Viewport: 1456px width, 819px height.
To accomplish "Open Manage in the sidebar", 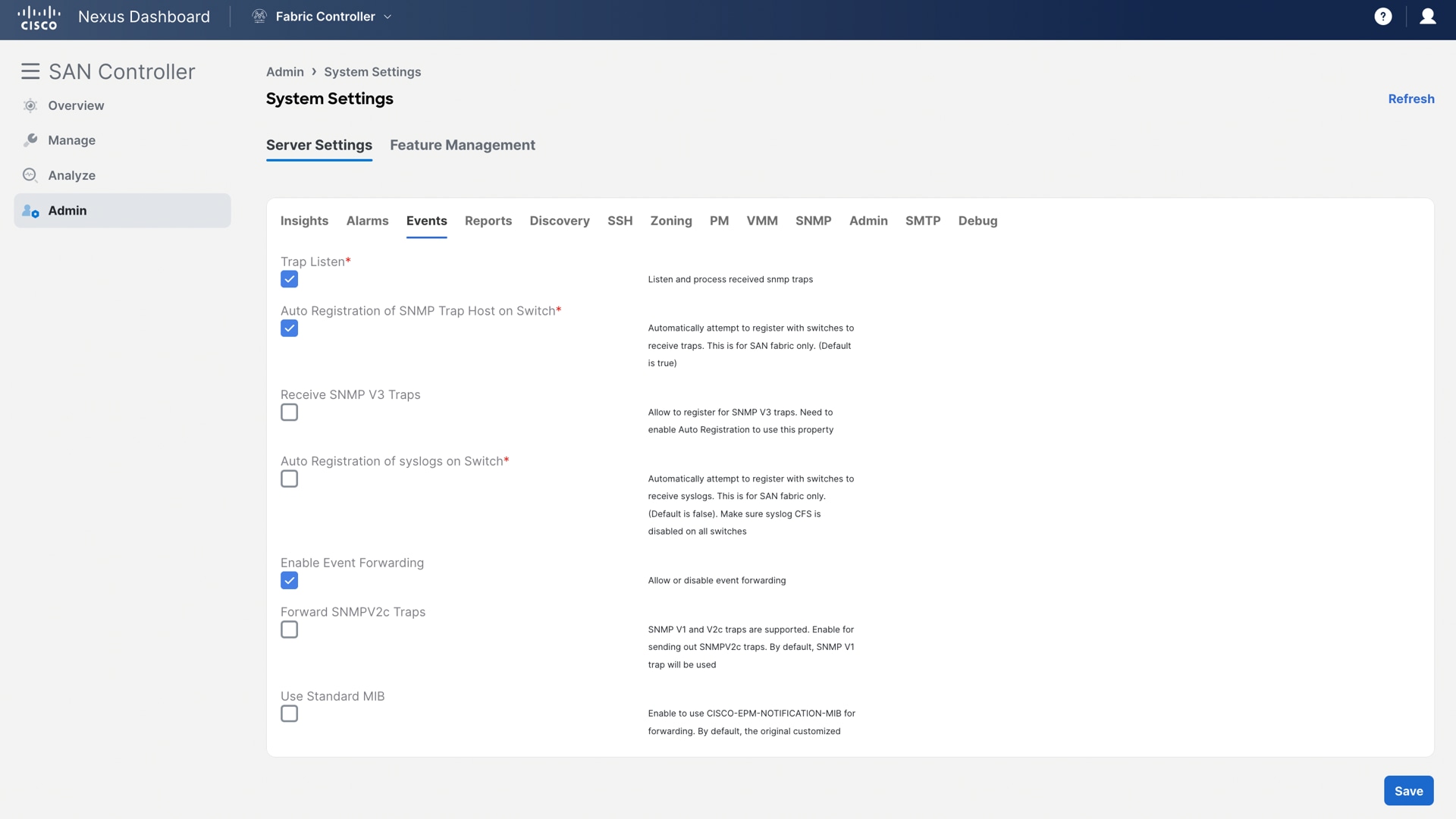I will 72,140.
